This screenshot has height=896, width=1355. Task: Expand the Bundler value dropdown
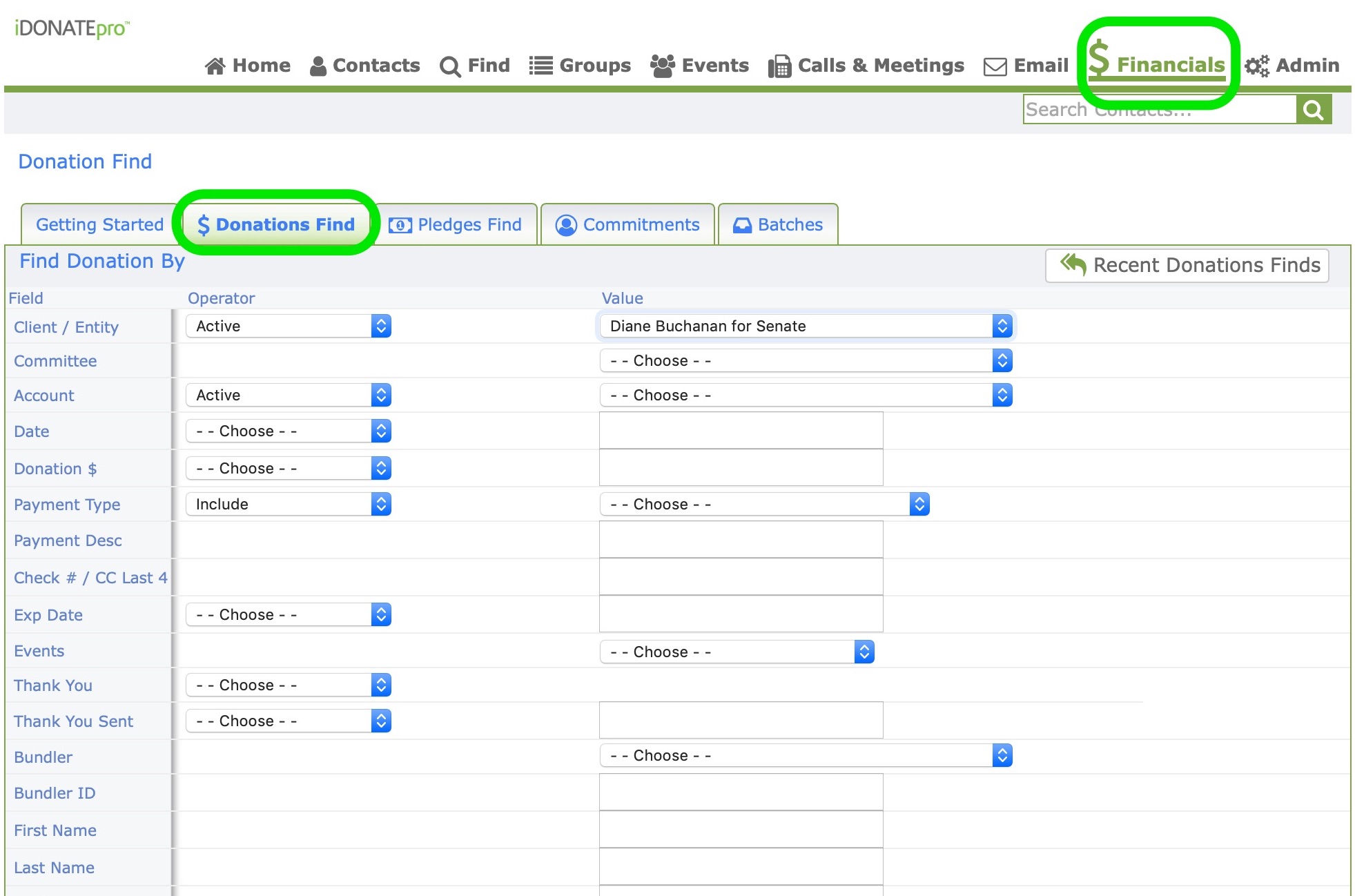click(x=806, y=755)
